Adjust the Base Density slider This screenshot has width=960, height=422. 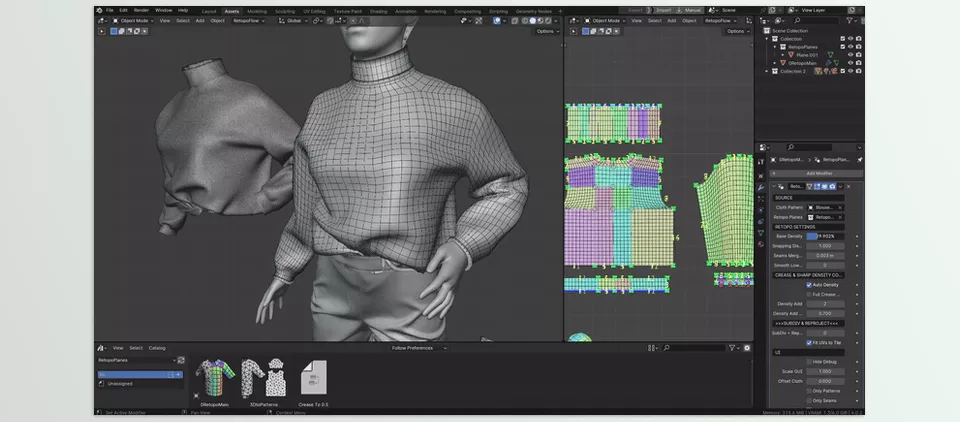pyautogui.click(x=825, y=236)
